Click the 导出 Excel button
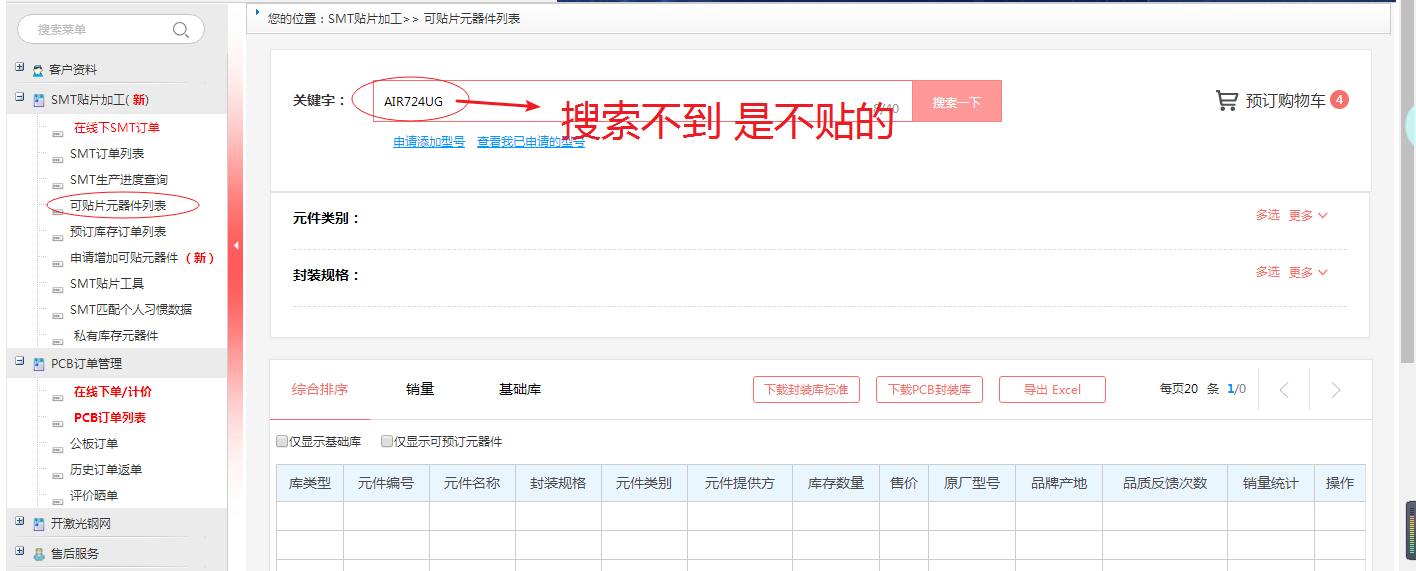Image resolution: width=1416 pixels, height=571 pixels. click(x=1052, y=390)
